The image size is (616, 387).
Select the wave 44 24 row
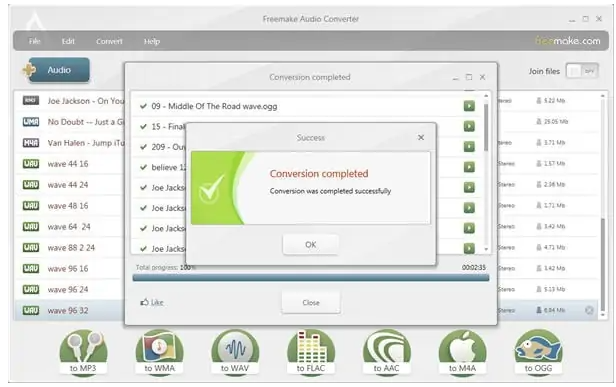click(x=69, y=185)
